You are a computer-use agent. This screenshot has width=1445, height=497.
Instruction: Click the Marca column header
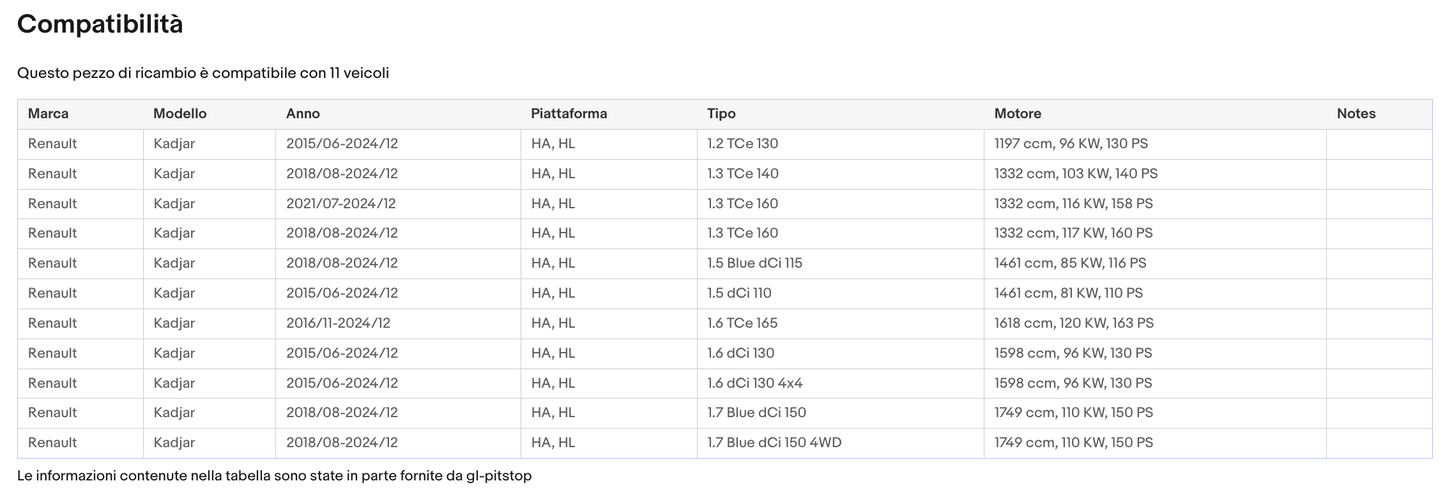pos(48,114)
